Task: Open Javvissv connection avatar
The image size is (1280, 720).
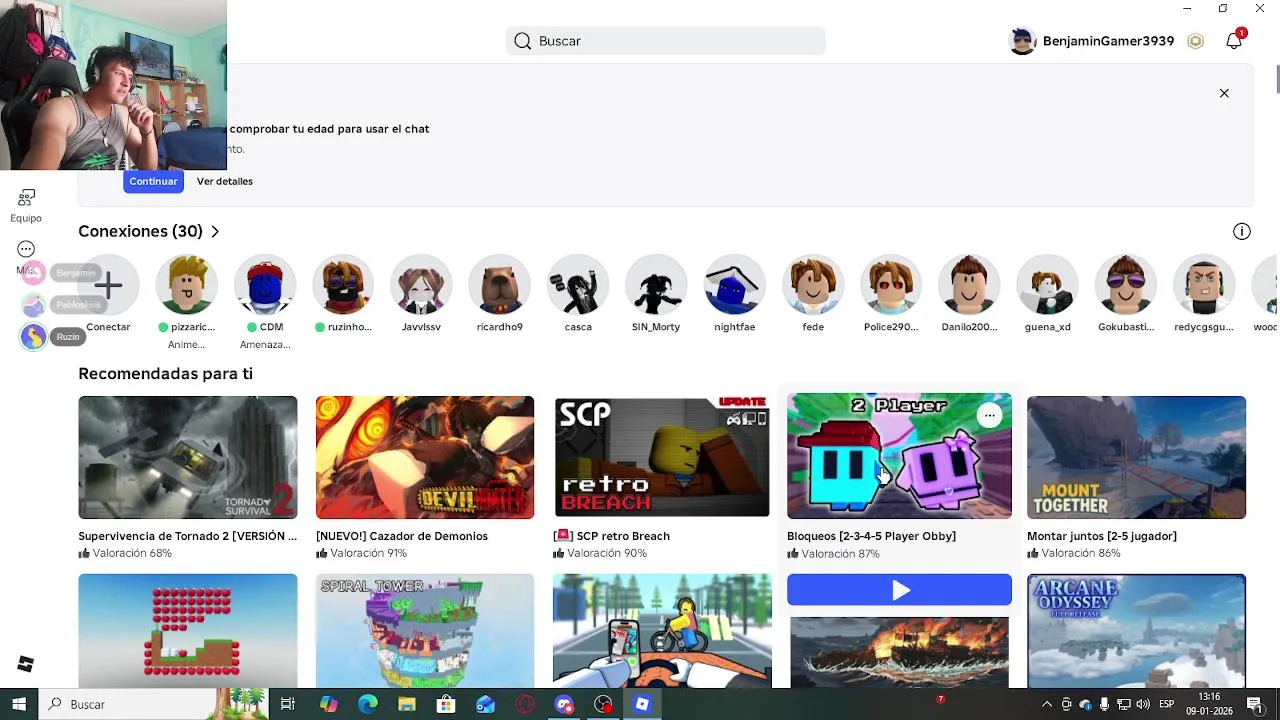Action: 421,286
